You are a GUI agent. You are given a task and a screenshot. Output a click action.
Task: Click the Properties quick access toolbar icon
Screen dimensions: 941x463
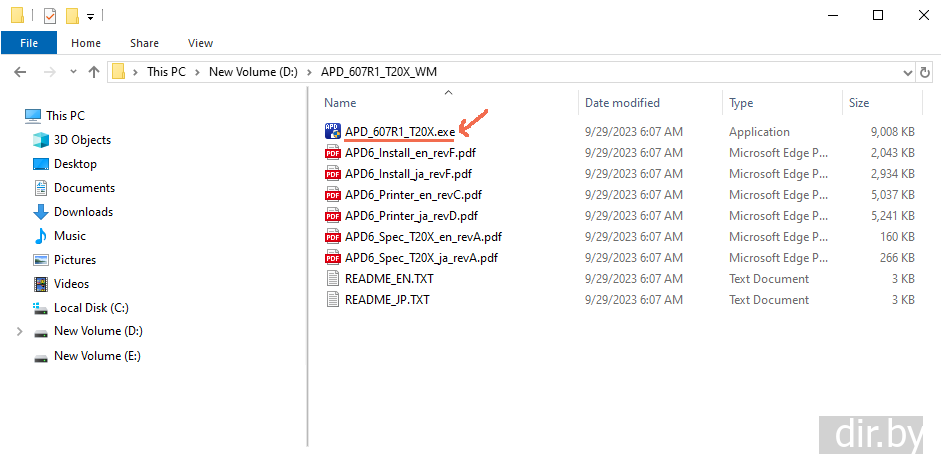(x=50, y=16)
